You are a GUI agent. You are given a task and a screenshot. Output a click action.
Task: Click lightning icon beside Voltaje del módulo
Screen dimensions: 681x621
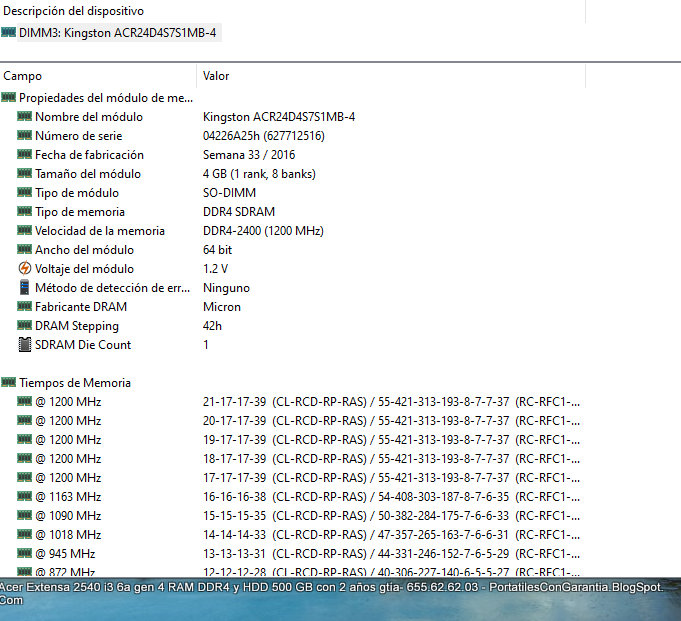click(x=25, y=268)
